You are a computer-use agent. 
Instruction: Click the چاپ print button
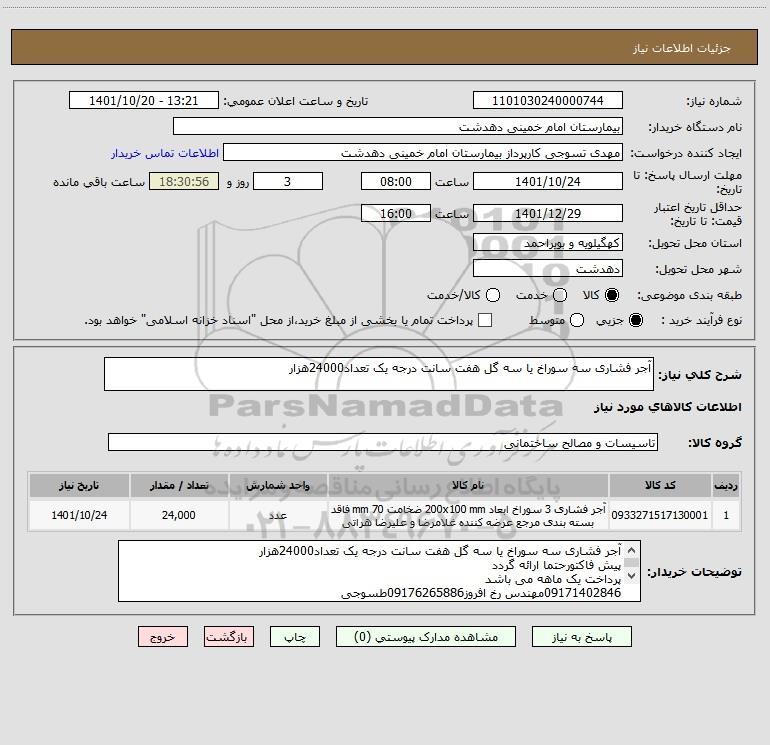(x=295, y=637)
